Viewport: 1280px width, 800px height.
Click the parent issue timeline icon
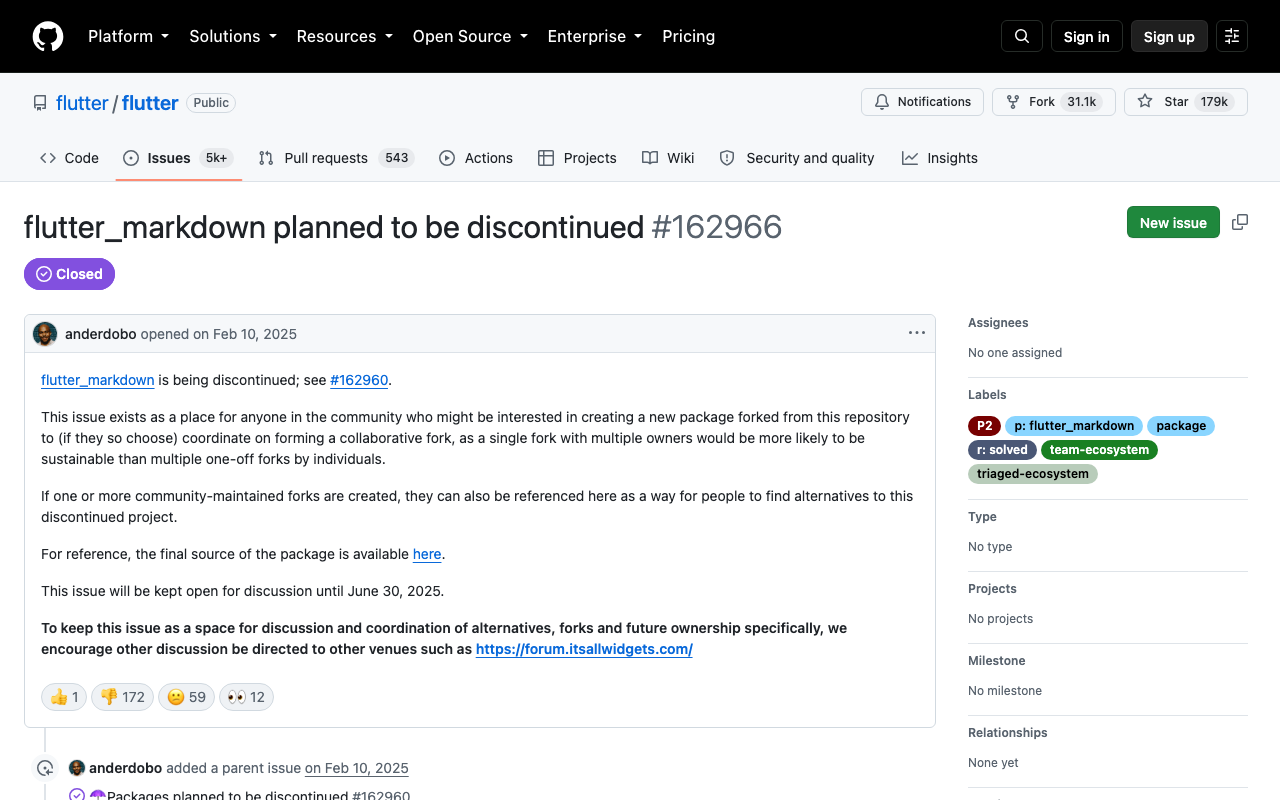(x=45, y=768)
